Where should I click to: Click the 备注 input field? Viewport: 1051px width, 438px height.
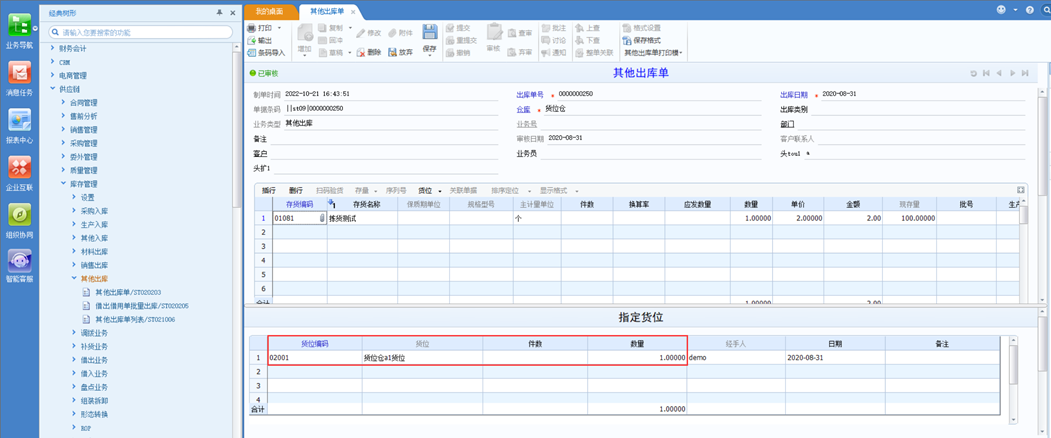384,139
